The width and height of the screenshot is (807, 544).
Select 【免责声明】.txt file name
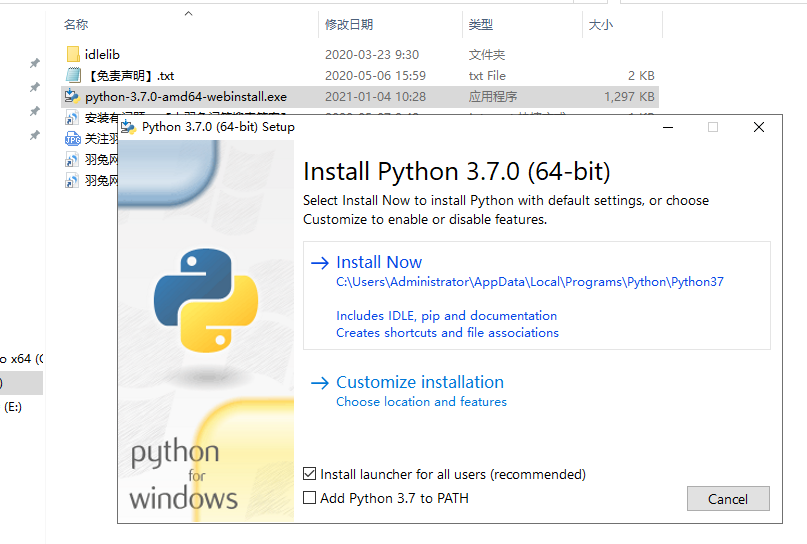coord(130,76)
